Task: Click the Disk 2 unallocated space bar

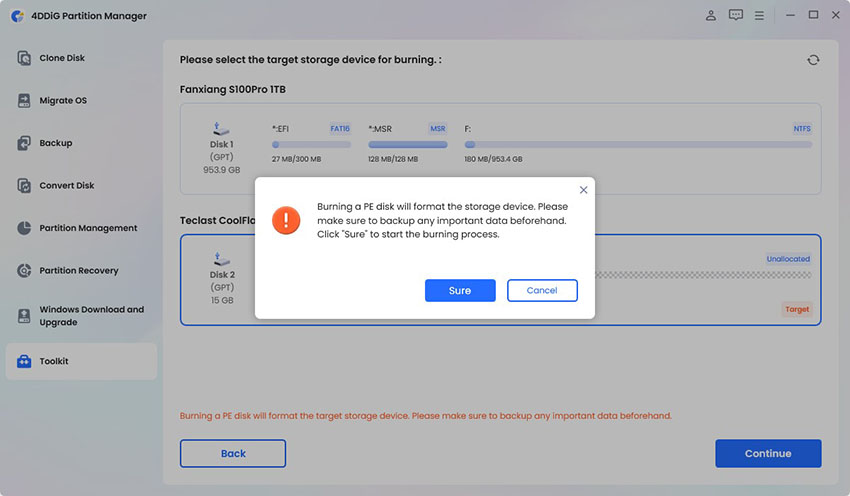Action: click(703, 275)
